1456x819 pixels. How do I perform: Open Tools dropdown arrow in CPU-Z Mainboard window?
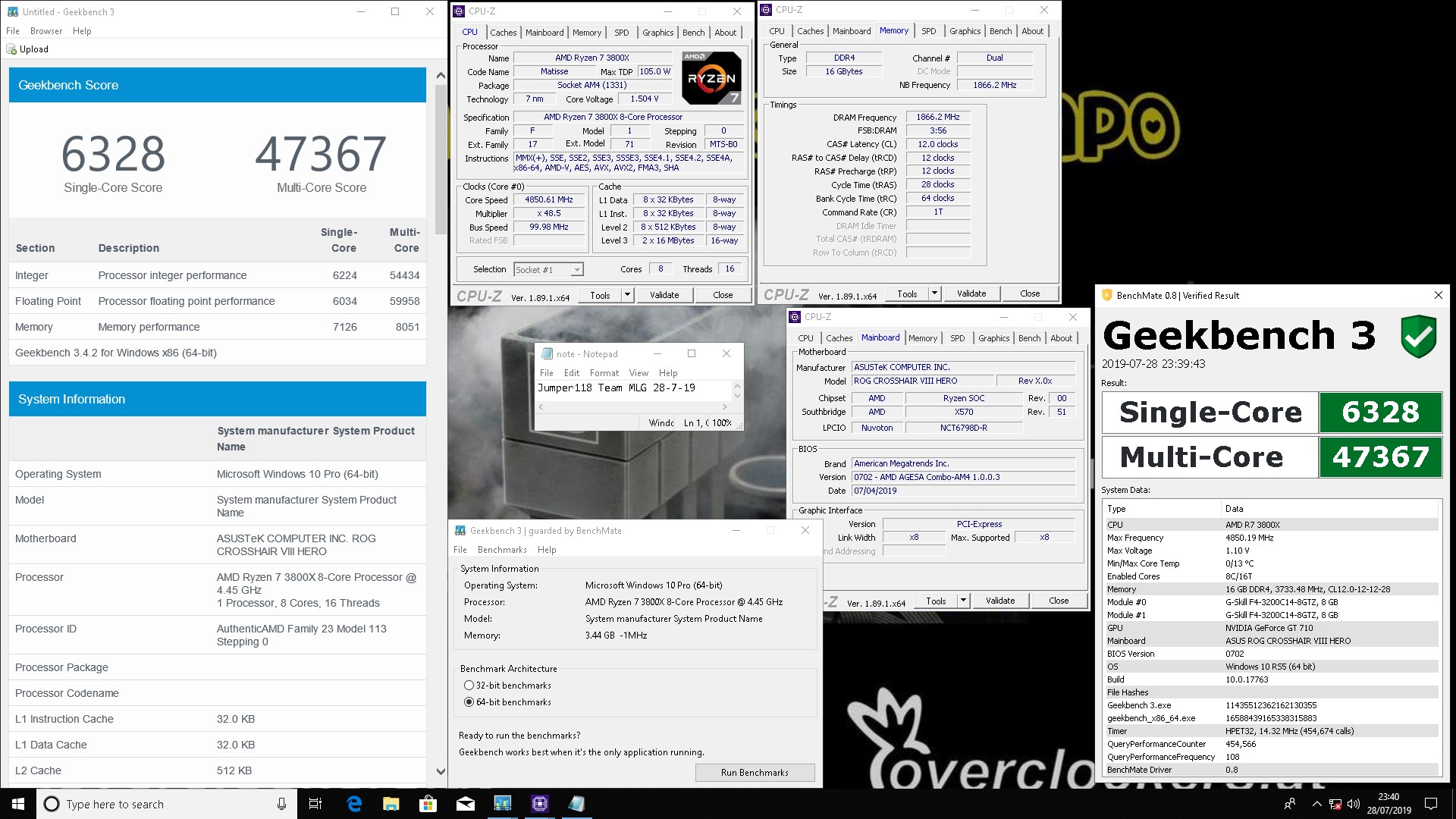coord(963,601)
